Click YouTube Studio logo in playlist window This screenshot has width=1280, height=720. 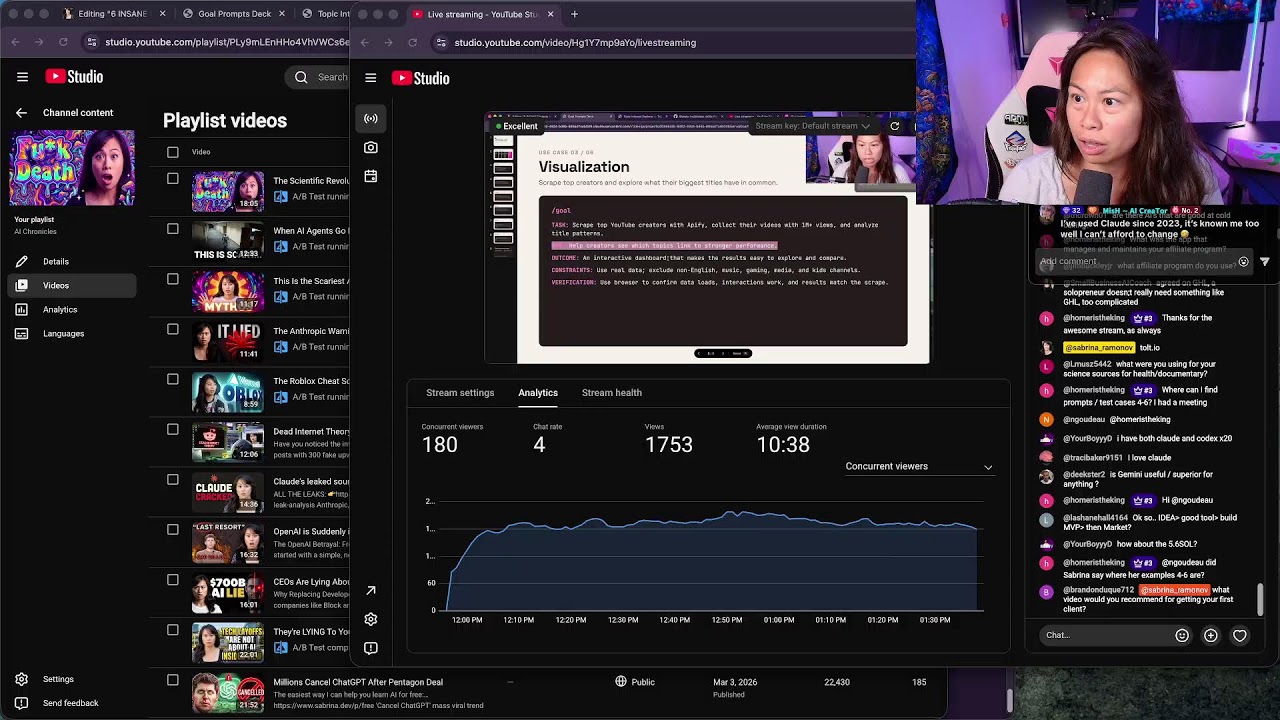pos(74,76)
